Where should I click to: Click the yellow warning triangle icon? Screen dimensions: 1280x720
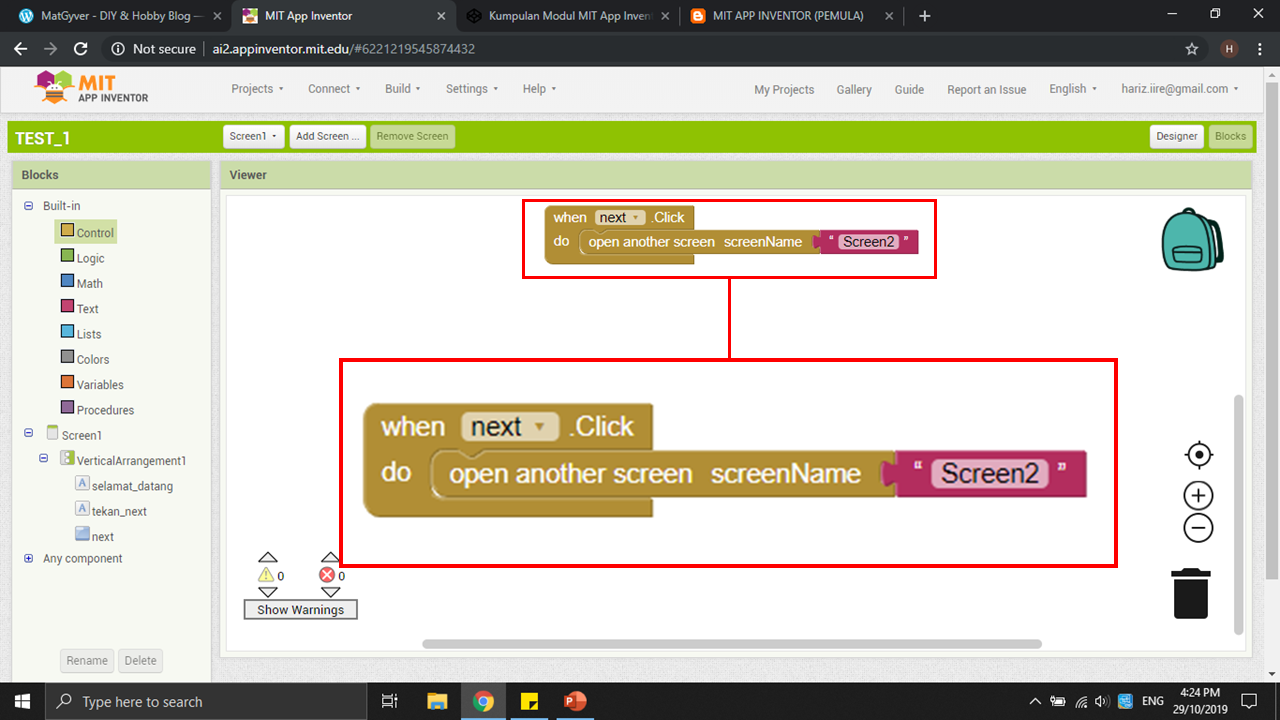pos(266,575)
